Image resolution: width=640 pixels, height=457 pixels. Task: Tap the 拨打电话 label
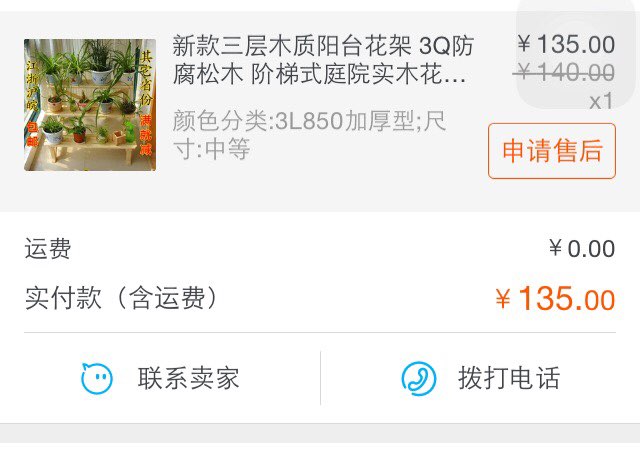tap(509, 378)
